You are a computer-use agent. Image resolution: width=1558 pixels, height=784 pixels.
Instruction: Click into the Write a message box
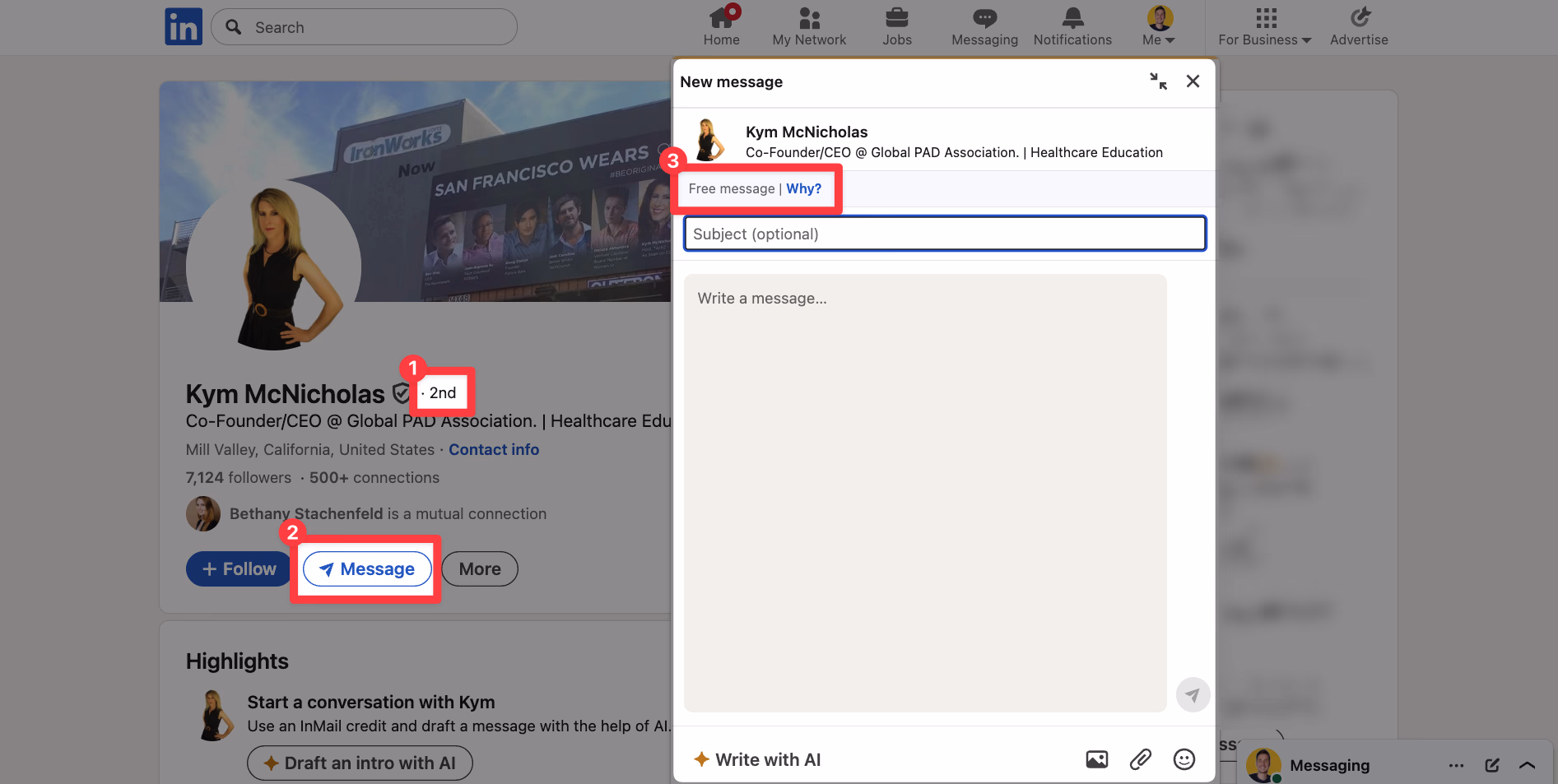tap(925, 493)
